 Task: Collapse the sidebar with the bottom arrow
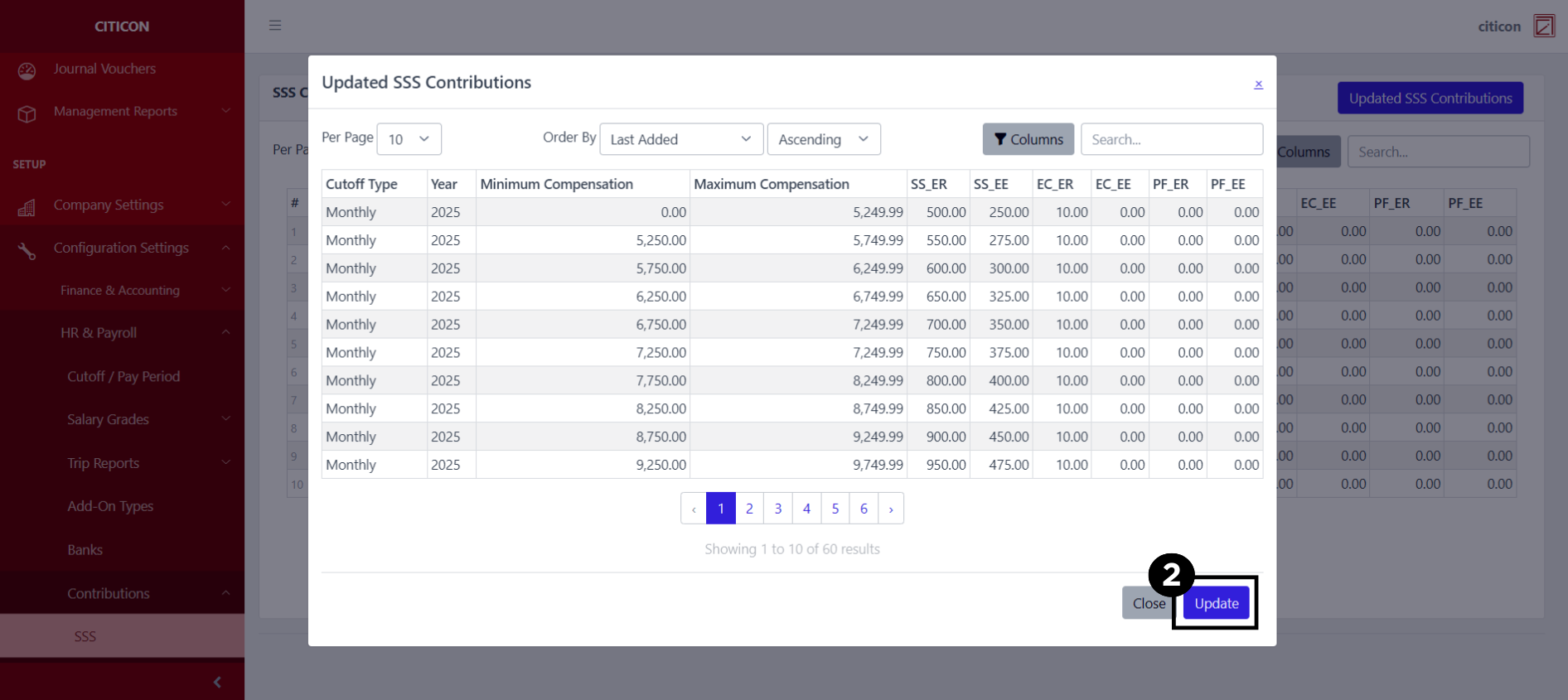coord(217,682)
